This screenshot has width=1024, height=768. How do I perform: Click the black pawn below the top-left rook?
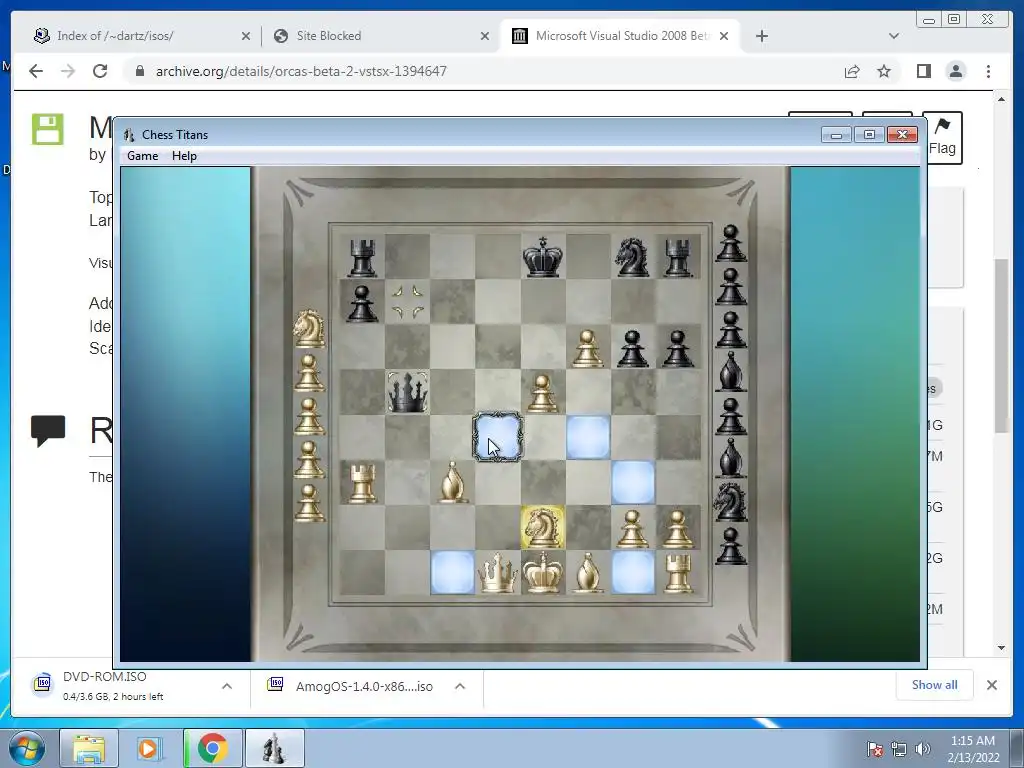(x=362, y=302)
